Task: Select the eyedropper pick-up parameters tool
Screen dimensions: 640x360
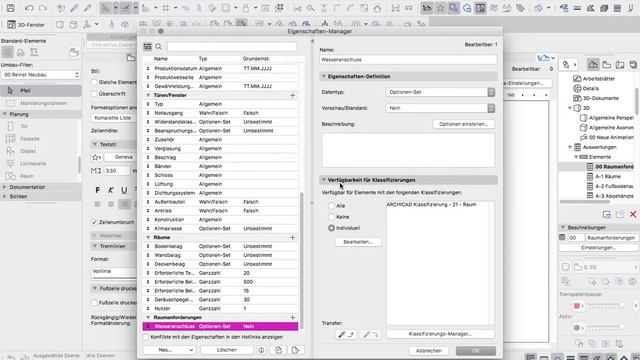Action: (74, 8)
